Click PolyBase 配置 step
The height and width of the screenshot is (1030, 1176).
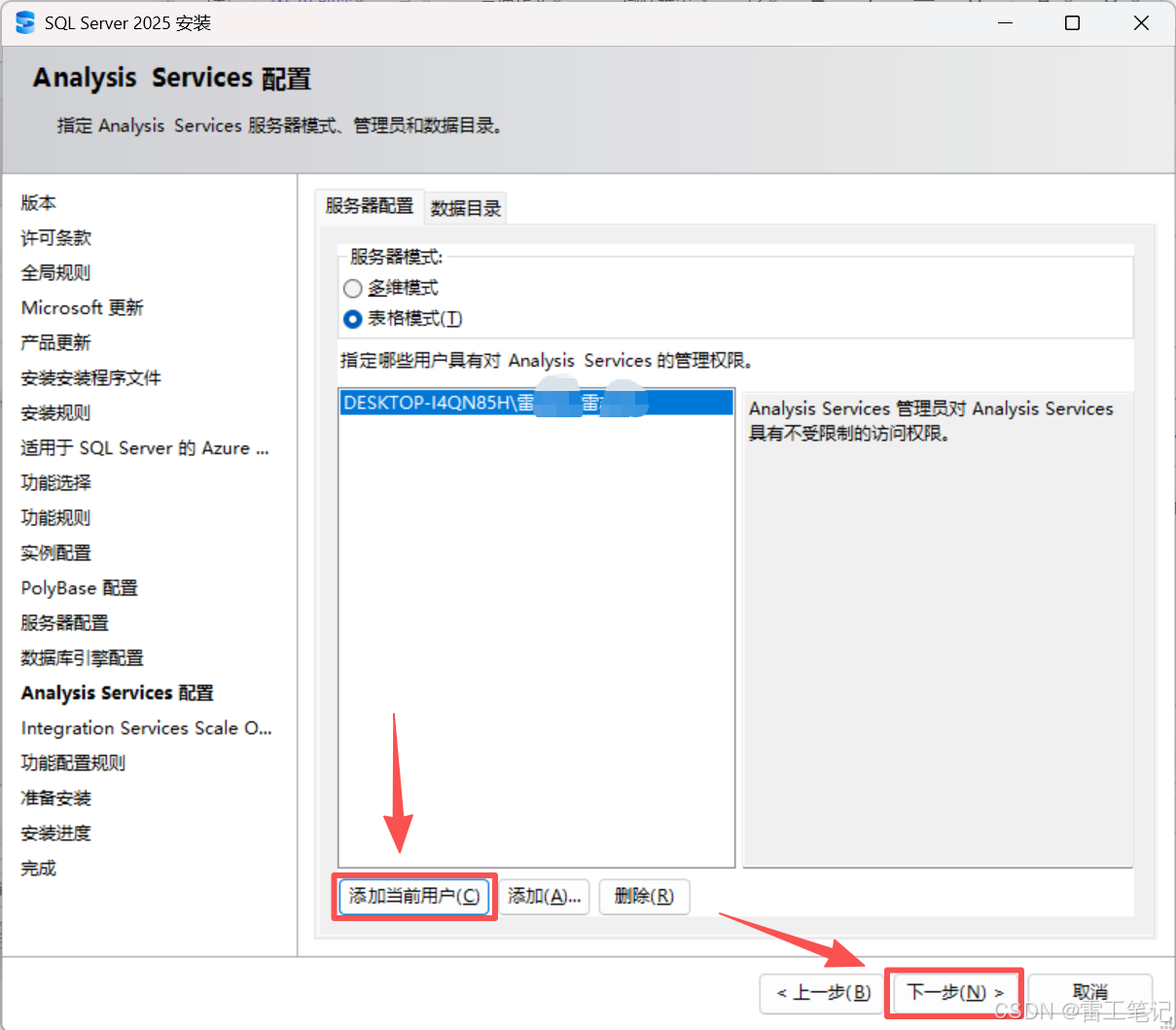(80, 587)
